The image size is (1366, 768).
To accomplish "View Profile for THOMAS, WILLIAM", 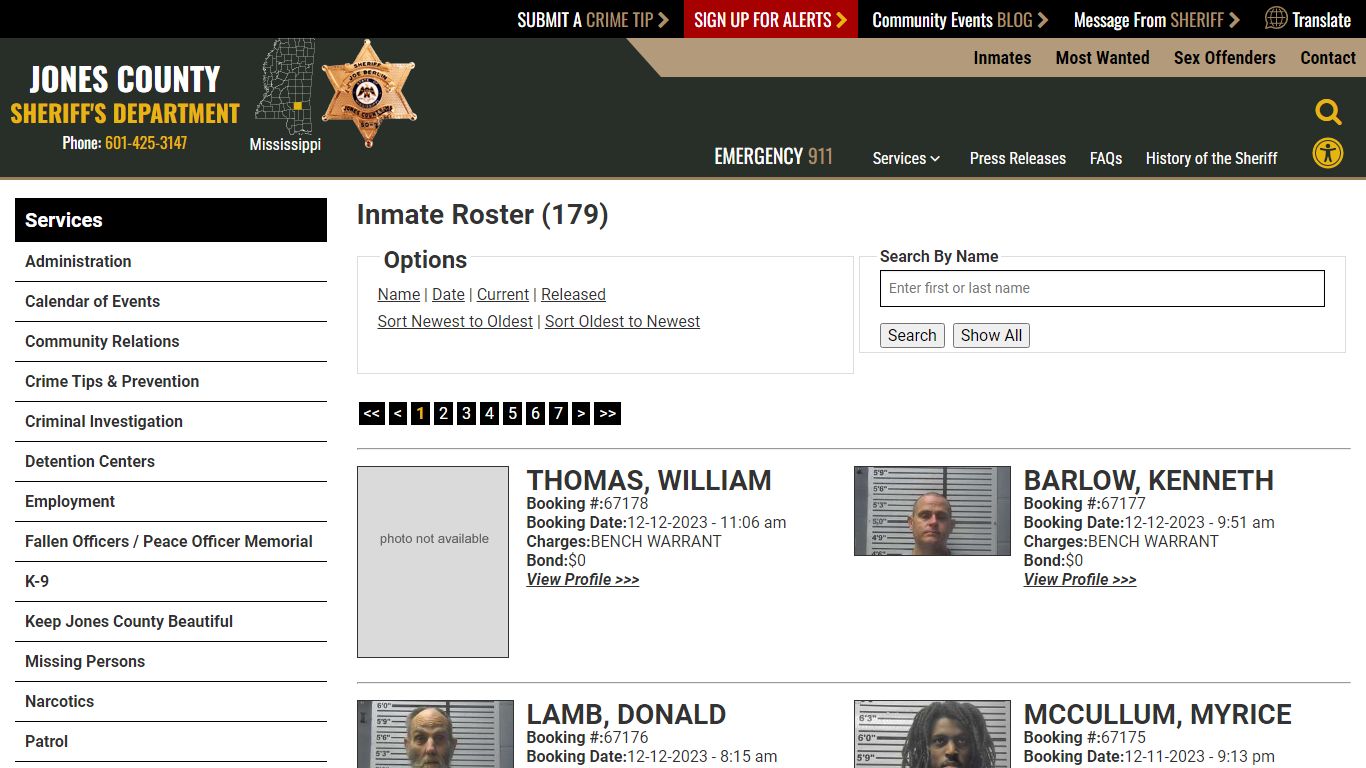I will (583, 579).
